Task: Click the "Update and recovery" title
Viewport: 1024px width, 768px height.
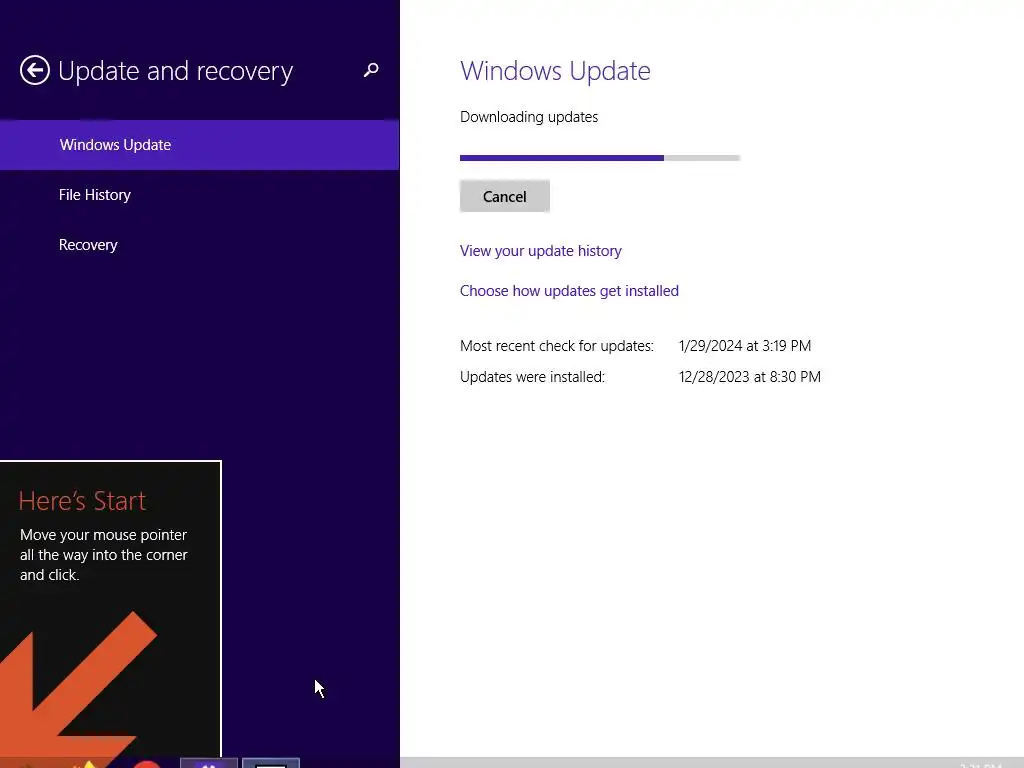Action: [176, 71]
